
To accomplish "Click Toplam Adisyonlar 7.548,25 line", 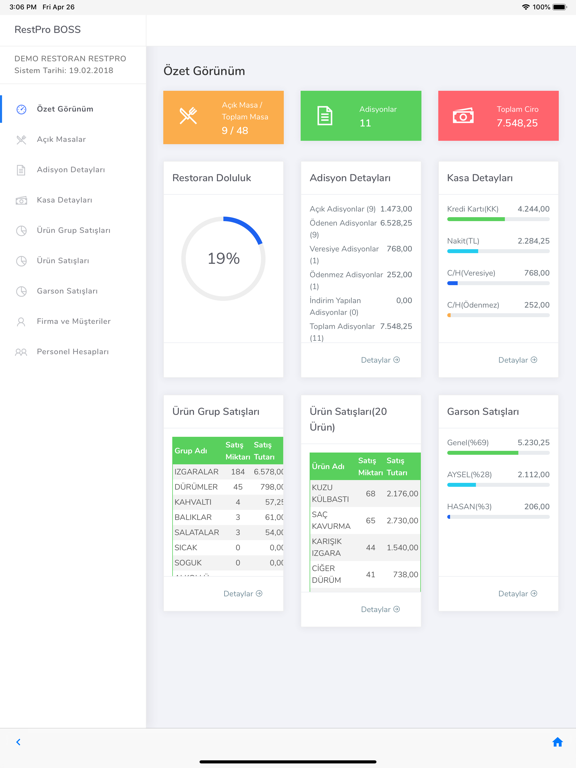I will click(x=361, y=332).
